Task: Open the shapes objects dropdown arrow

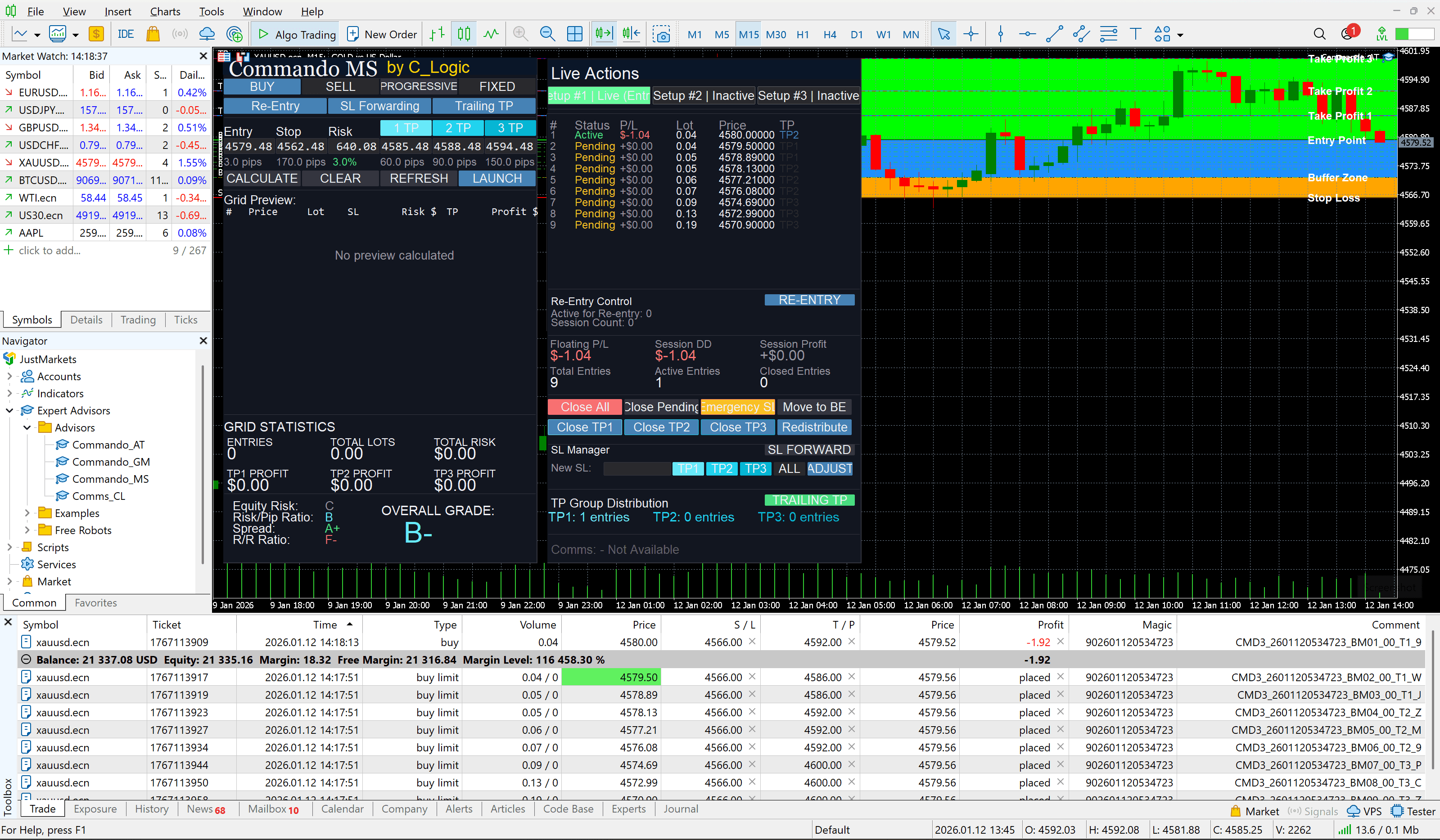Action: click(x=1181, y=36)
